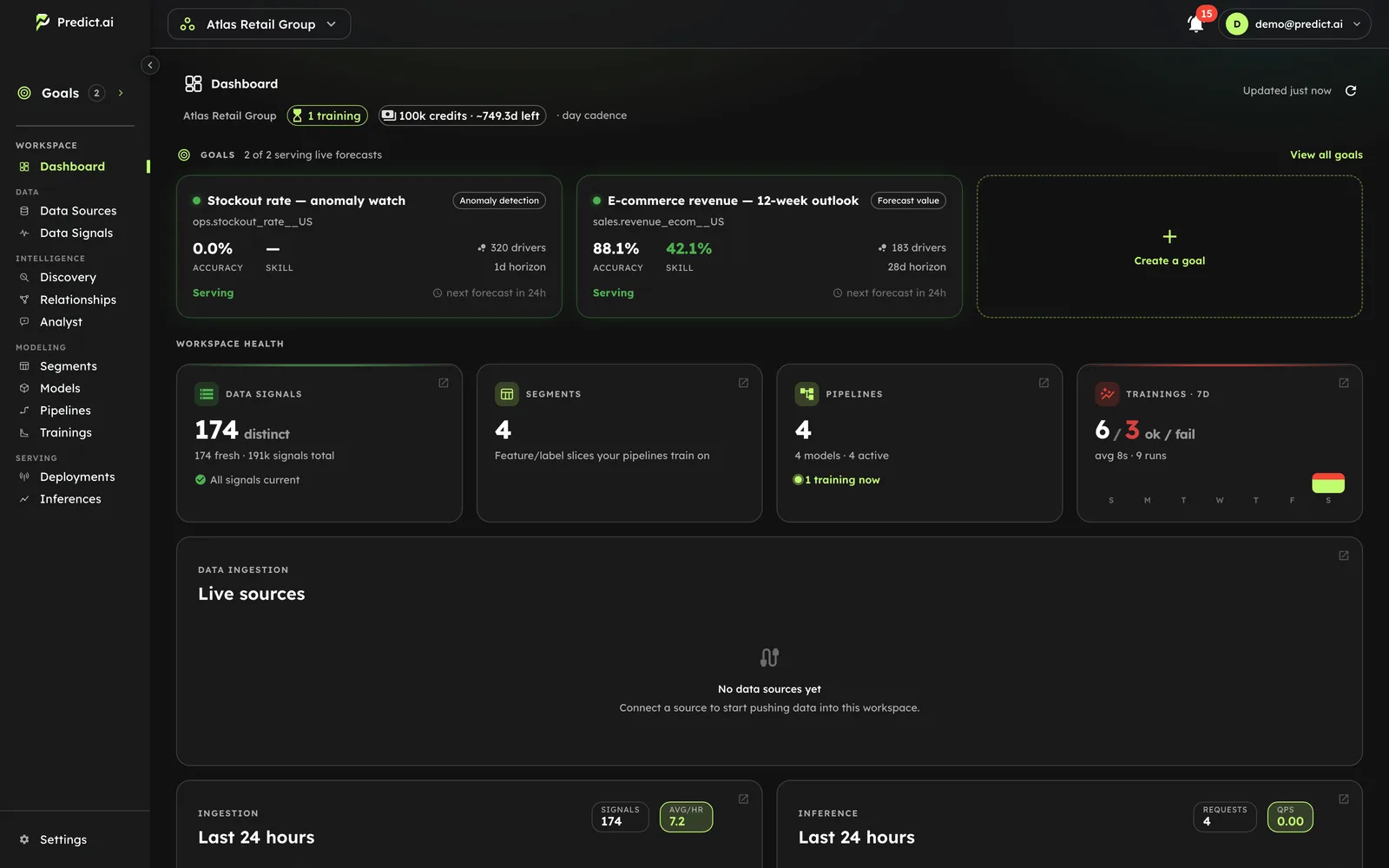Click the 42.1% skill value
The height and width of the screenshot is (868, 1389).
[x=688, y=249]
